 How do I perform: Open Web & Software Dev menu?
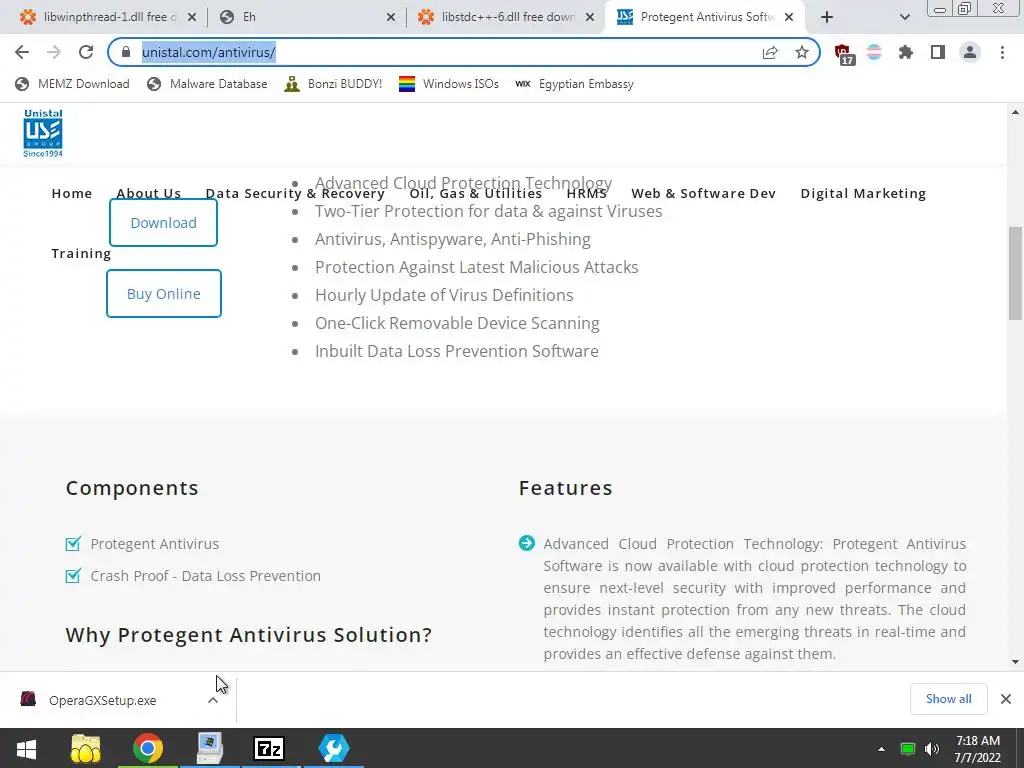[x=703, y=193]
